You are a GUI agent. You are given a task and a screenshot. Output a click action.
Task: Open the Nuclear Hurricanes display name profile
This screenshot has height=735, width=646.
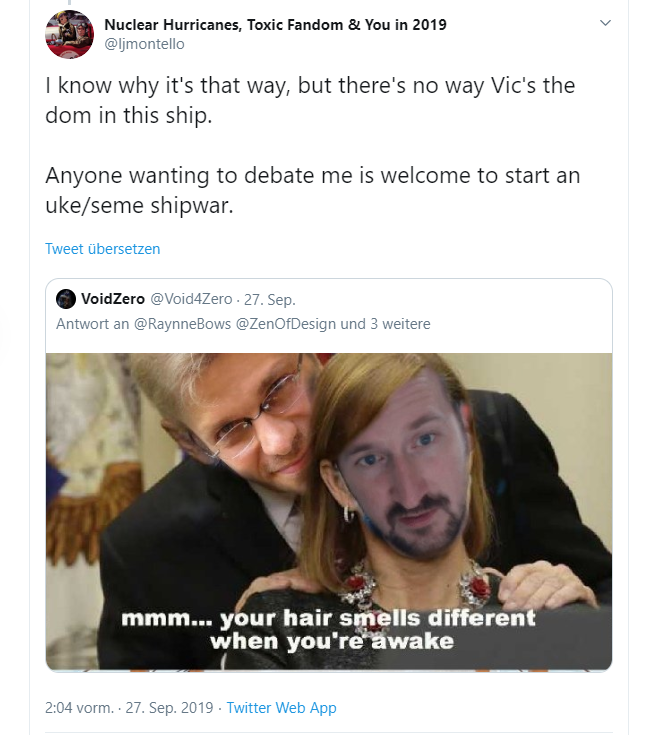coord(275,24)
